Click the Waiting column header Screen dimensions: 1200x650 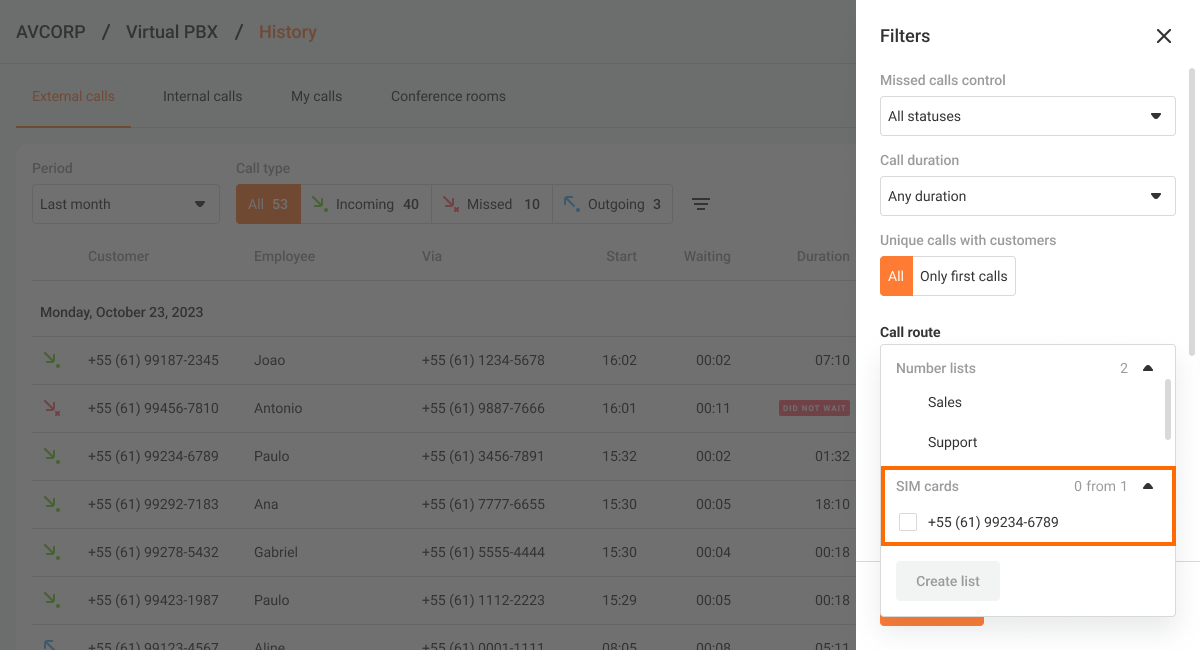pos(707,256)
